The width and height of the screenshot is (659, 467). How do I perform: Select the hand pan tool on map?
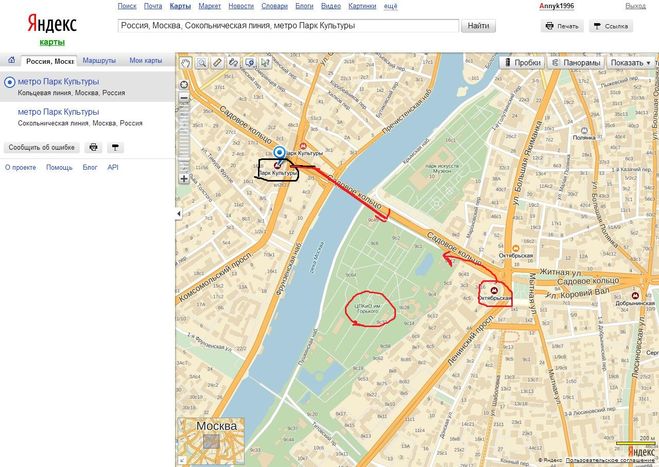(x=186, y=63)
